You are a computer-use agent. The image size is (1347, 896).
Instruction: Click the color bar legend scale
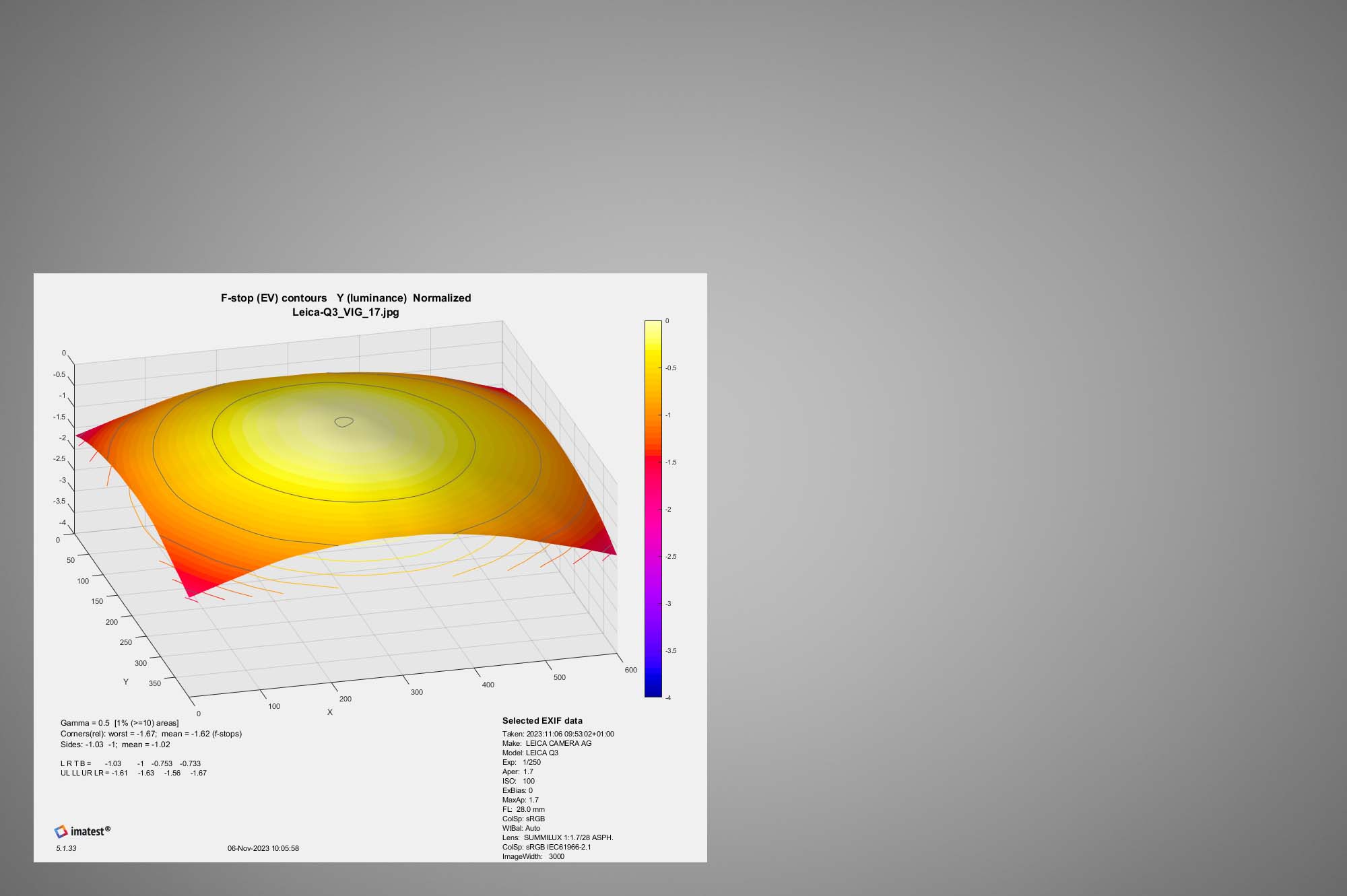(x=653, y=509)
